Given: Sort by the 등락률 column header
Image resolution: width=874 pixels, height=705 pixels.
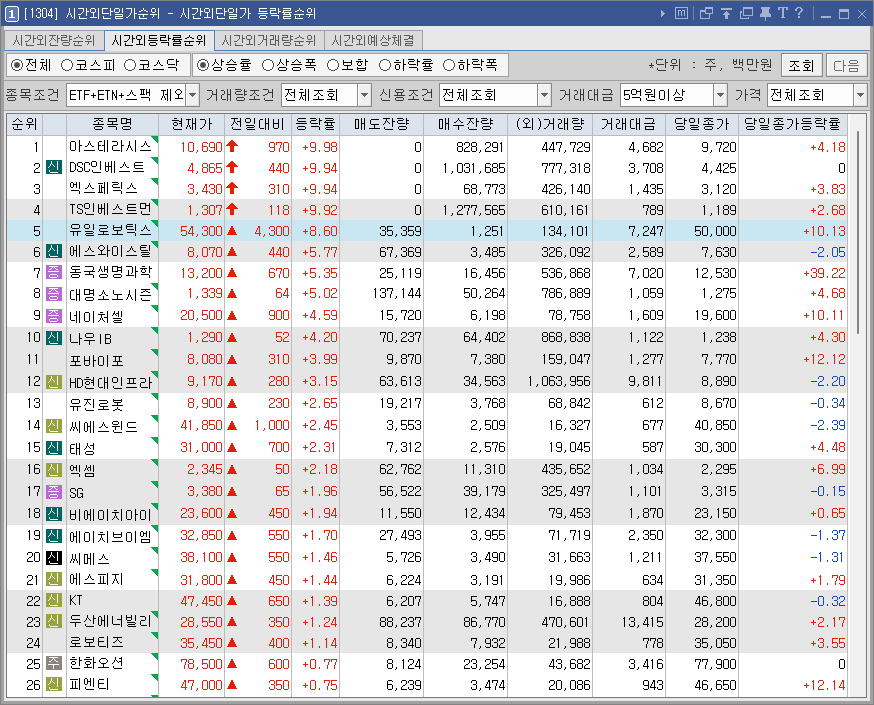Looking at the screenshot, I should (315, 124).
